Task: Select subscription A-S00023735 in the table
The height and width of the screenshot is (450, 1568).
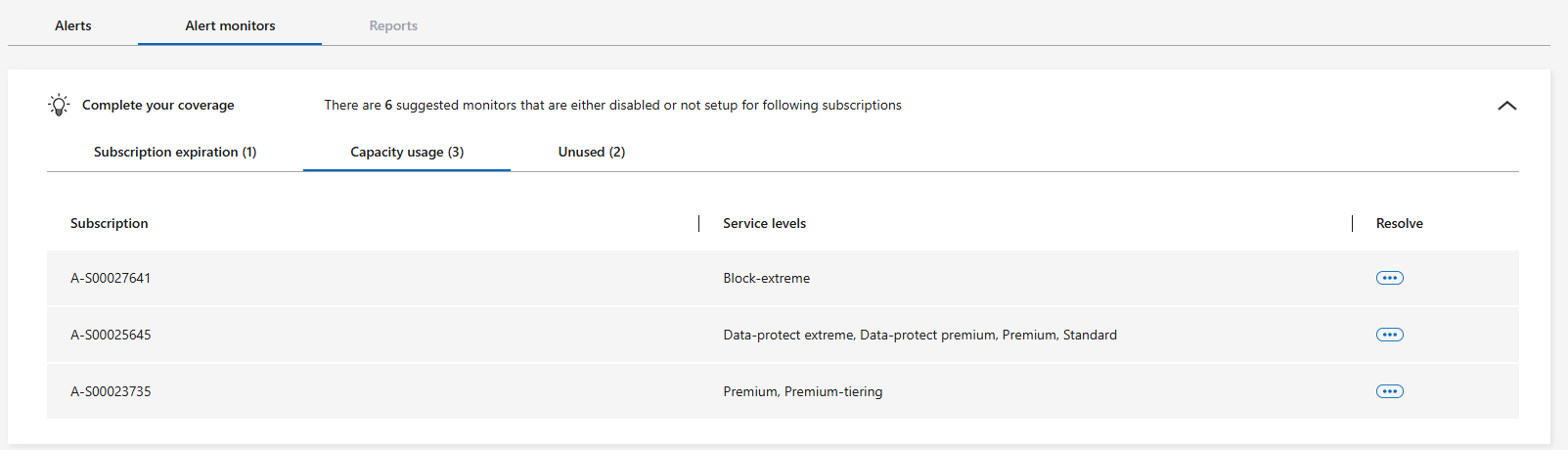Action: pos(111,391)
